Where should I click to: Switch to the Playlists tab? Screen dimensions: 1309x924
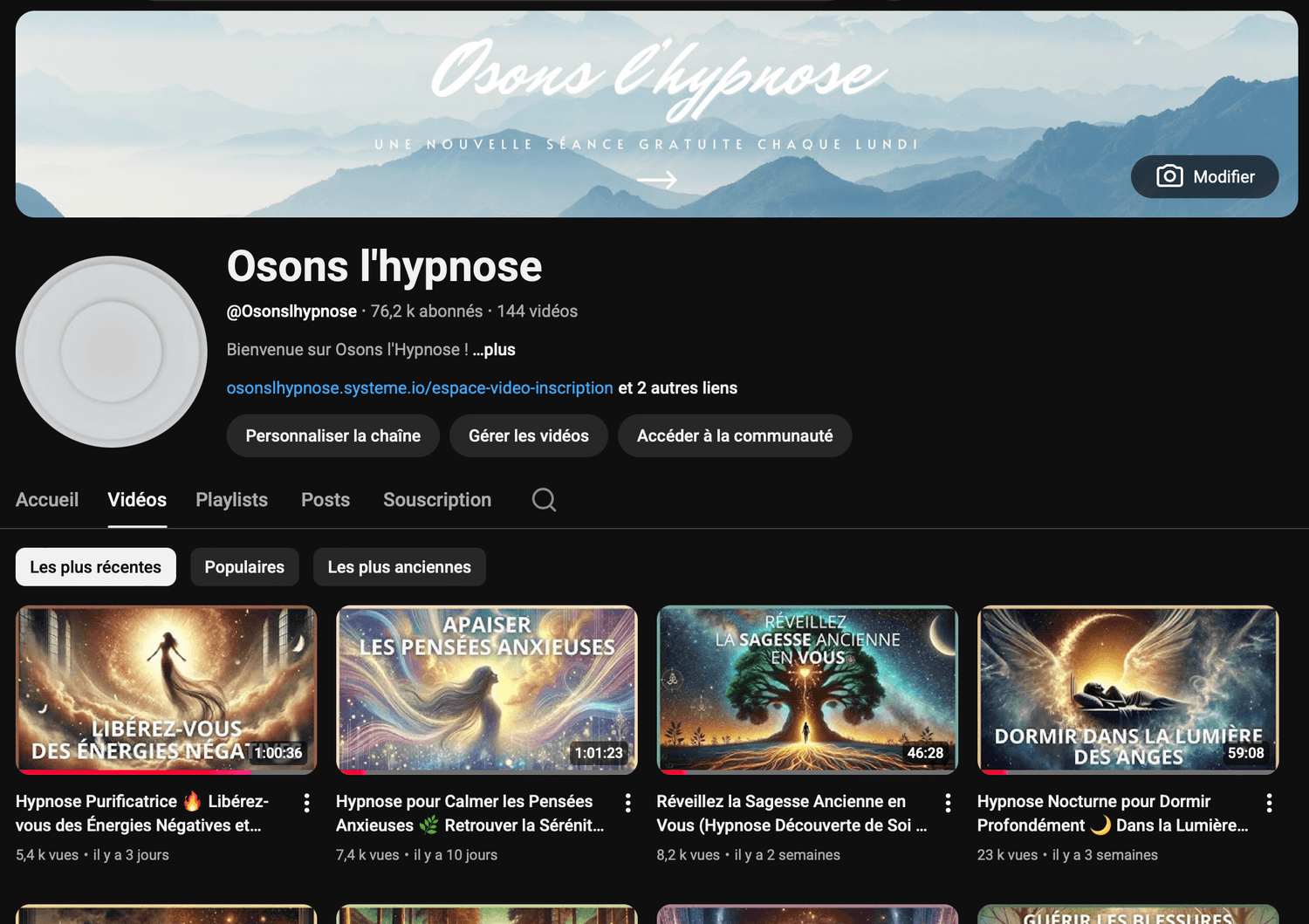231,500
